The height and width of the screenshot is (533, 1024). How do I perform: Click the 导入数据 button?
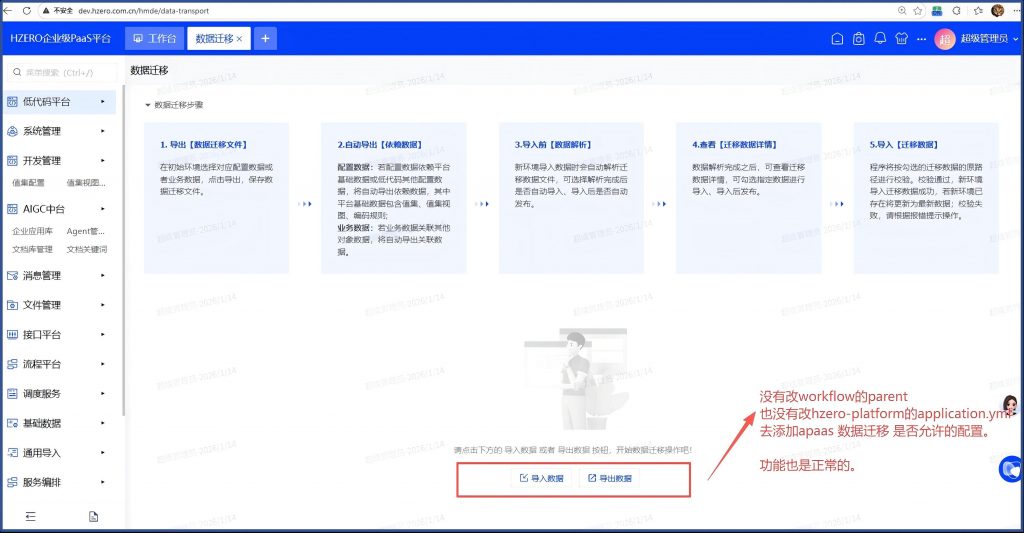point(541,478)
